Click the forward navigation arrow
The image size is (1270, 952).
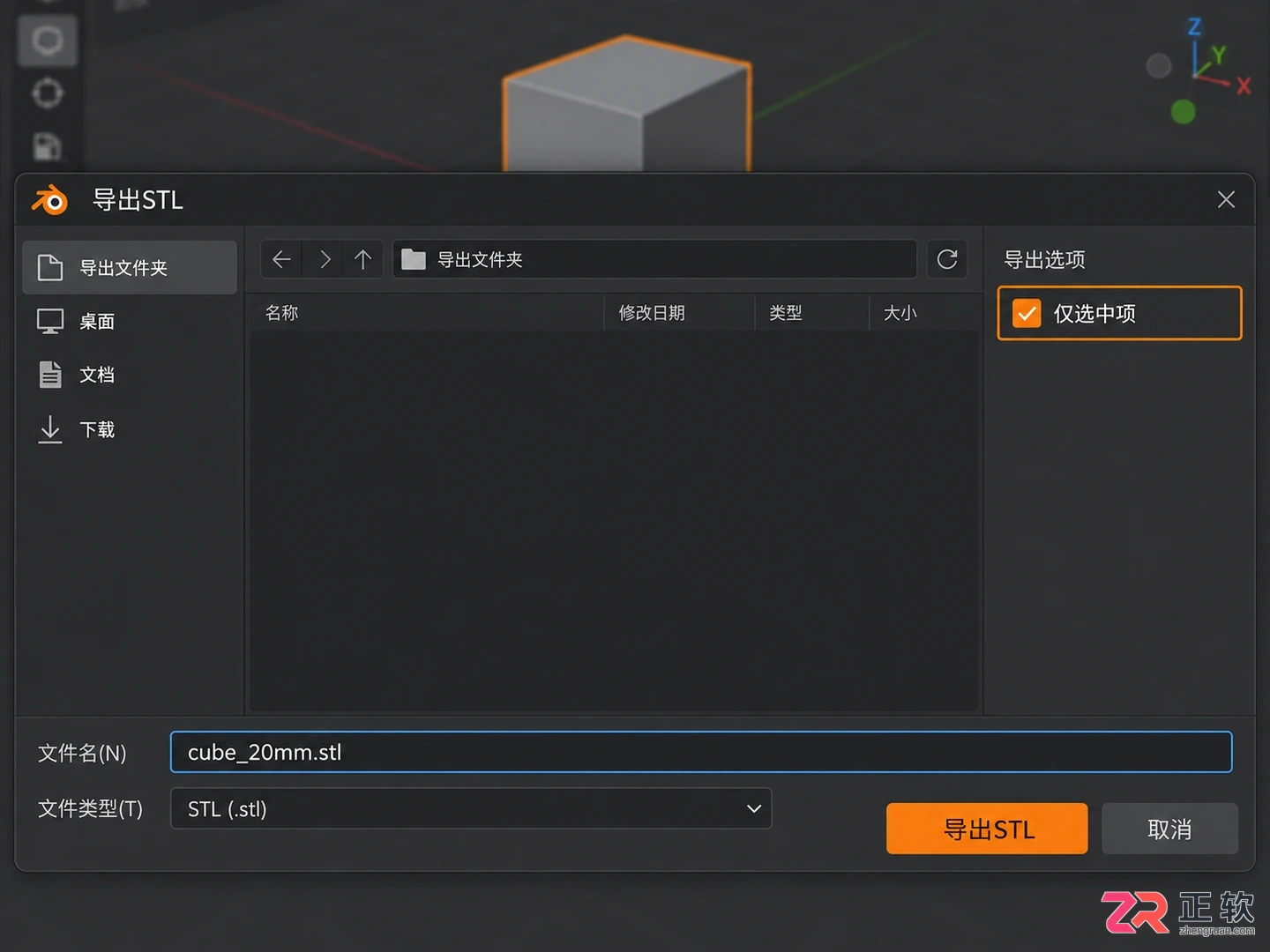click(324, 259)
